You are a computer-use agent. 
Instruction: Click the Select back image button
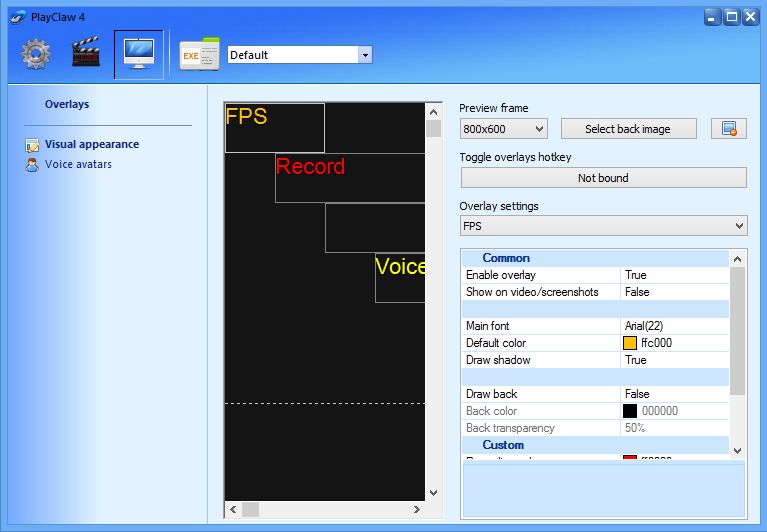(627, 129)
